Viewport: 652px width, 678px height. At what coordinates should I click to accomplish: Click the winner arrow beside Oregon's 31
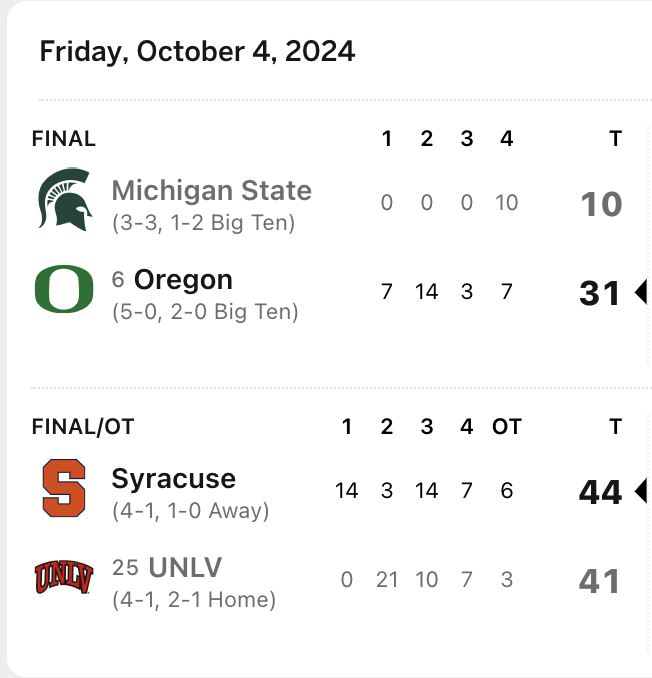pos(642,292)
